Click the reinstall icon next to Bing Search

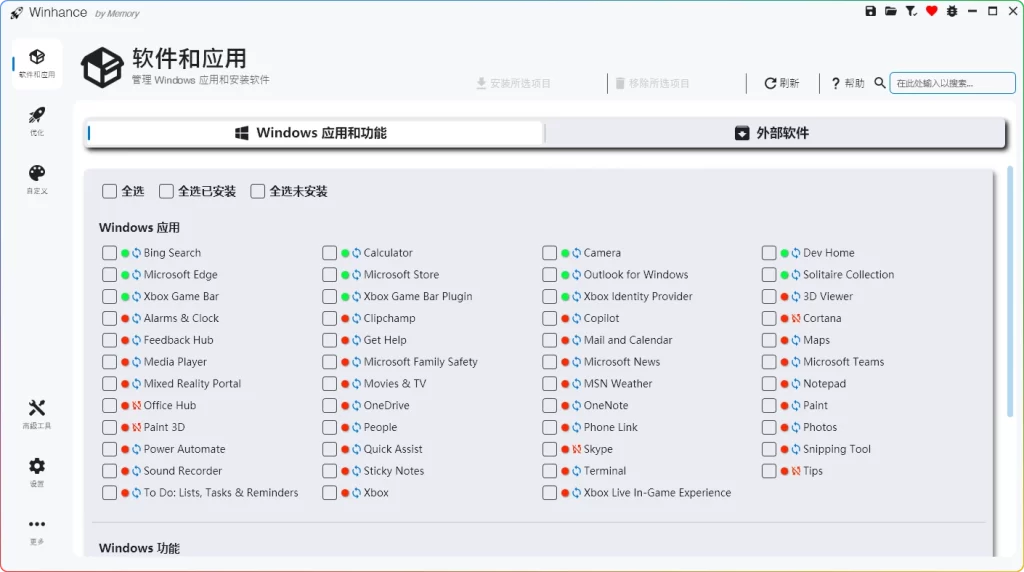tap(136, 253)
